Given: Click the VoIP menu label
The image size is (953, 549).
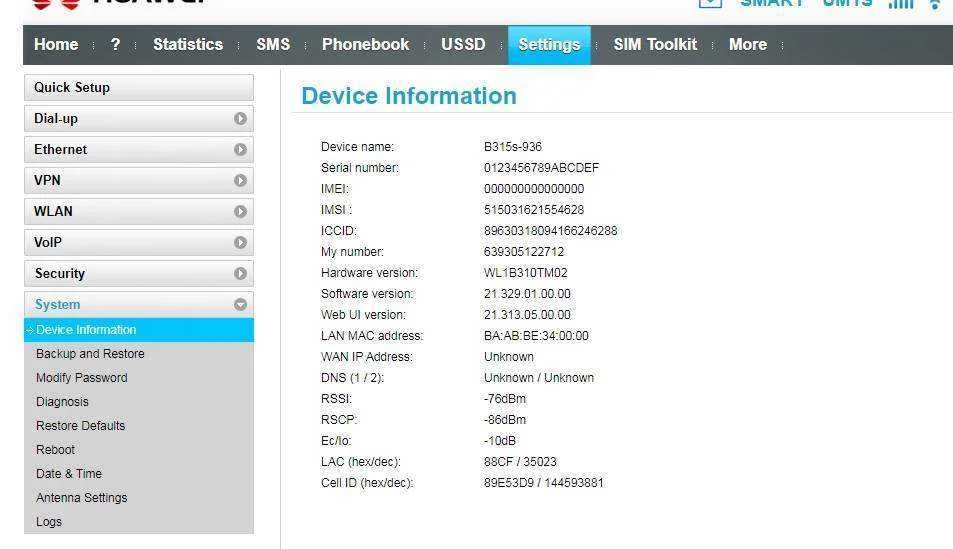Looking at the screenshot, I should [47, 243].
